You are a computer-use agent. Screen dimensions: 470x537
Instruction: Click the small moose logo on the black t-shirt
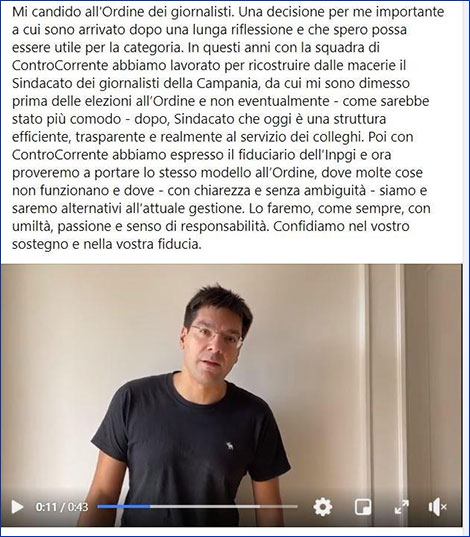click(230, 446)
